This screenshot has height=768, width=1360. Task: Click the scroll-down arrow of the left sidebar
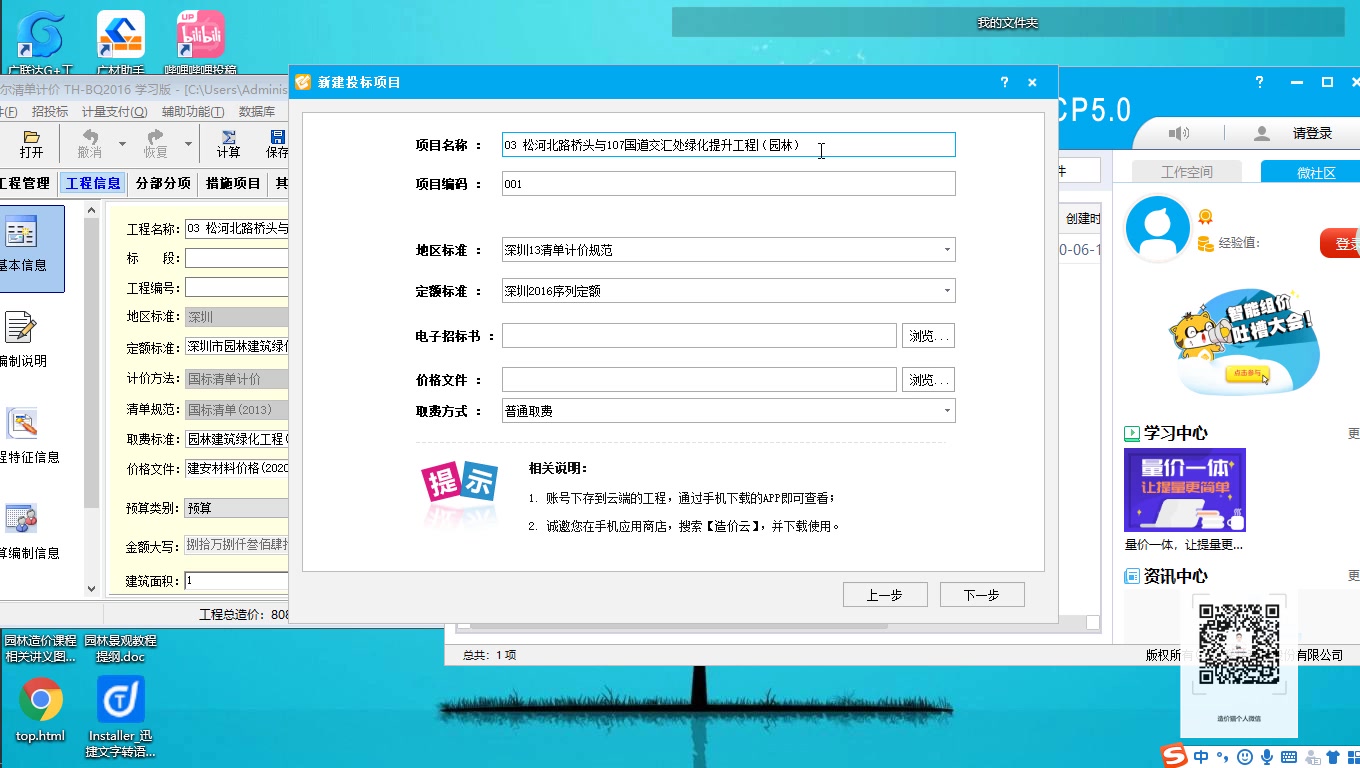92,589
